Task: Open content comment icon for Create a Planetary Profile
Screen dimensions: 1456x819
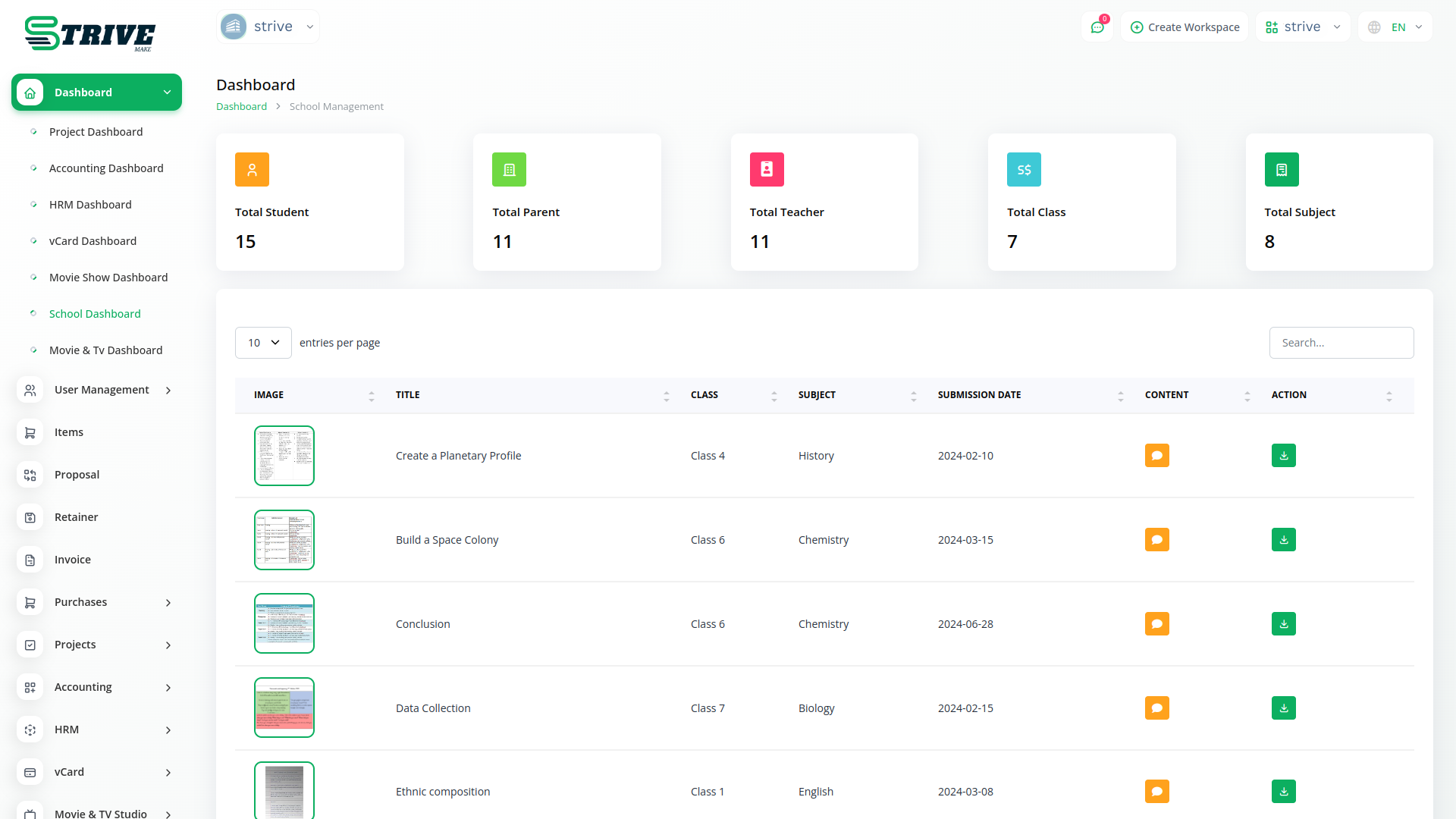Action: [x=1156, y=456]
